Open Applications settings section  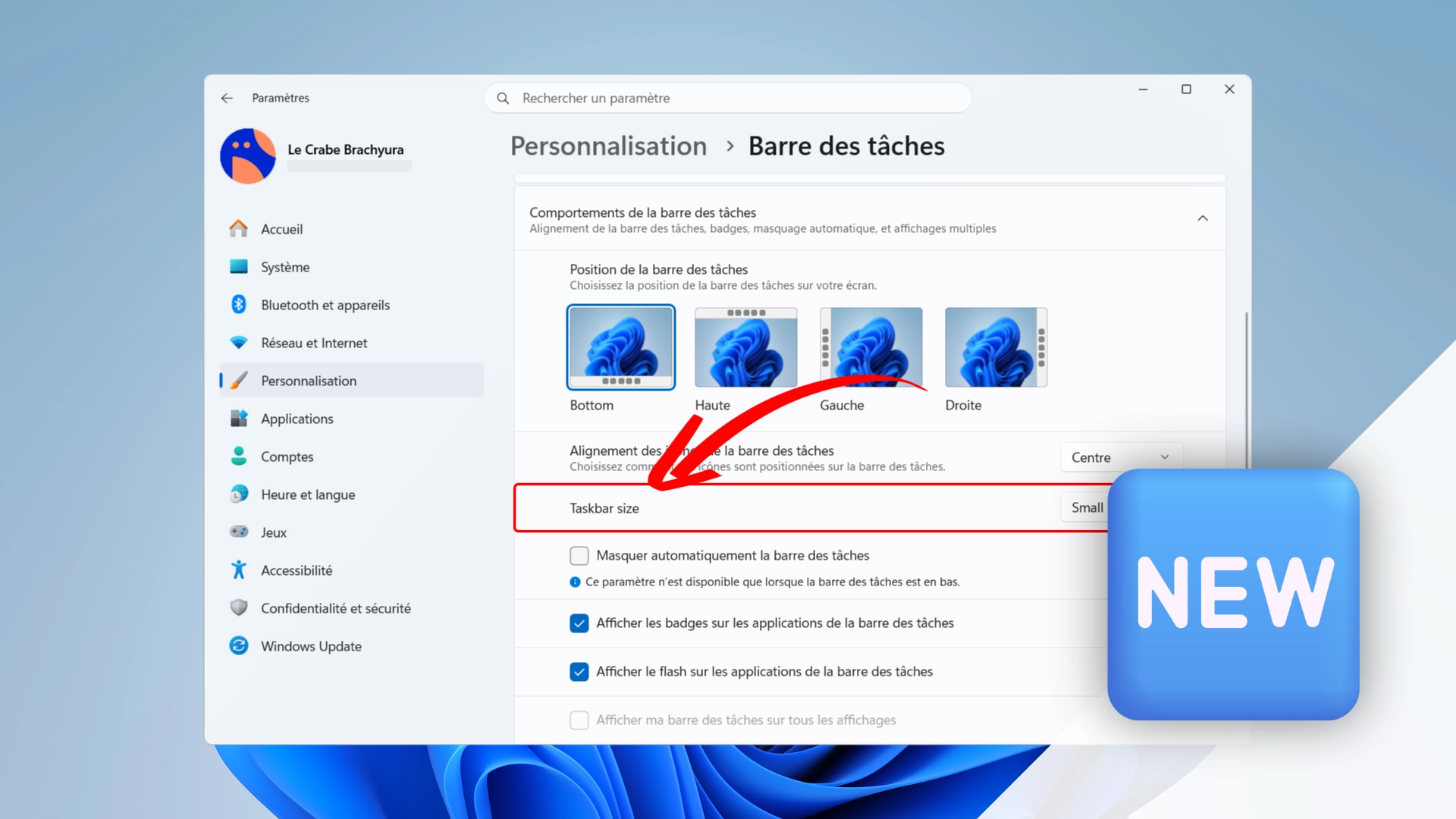click(x=352, y=418)
